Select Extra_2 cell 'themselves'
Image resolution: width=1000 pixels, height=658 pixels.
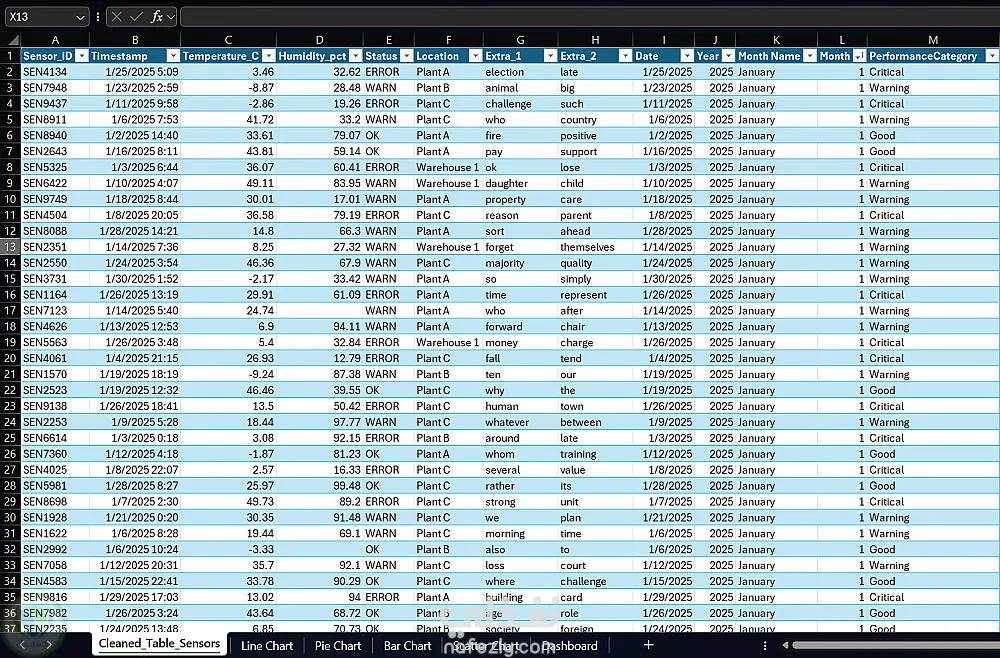(595, 247)
